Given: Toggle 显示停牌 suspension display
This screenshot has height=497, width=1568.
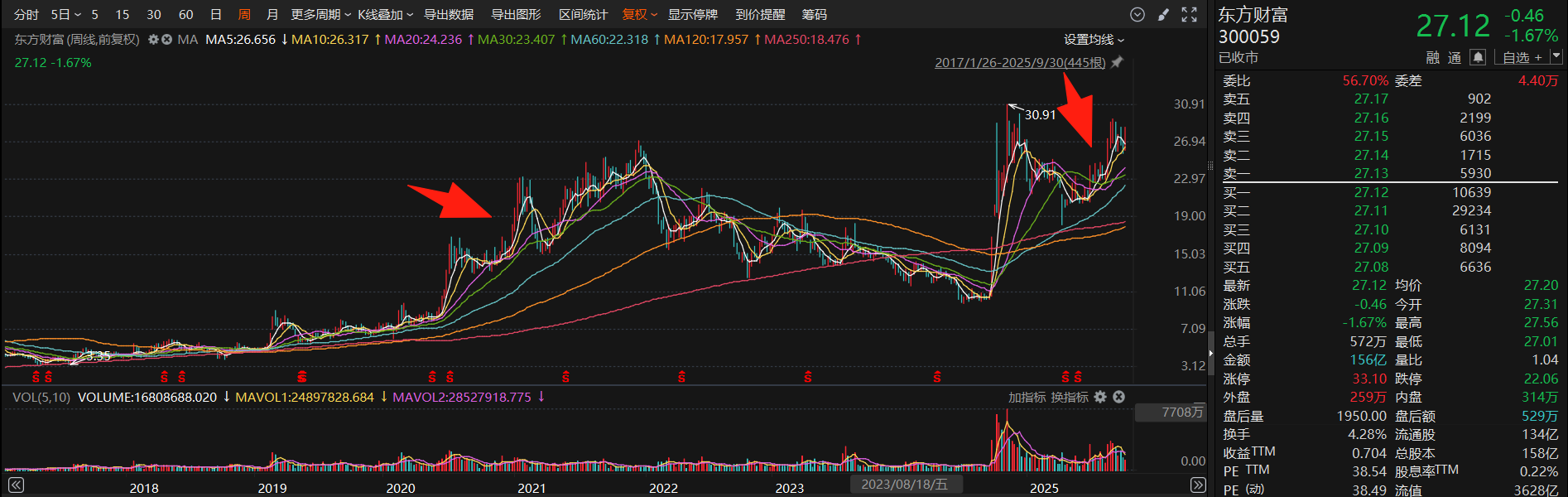Looking at the screenshot, I should [693, 15].
